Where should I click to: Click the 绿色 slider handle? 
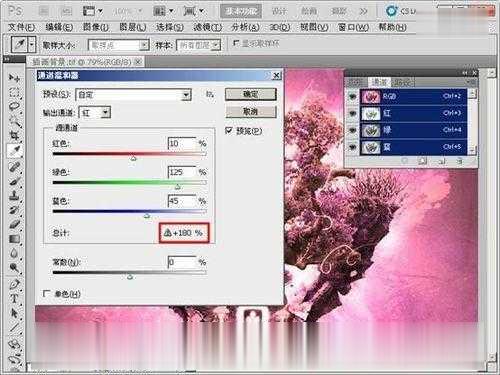(178, 187)
